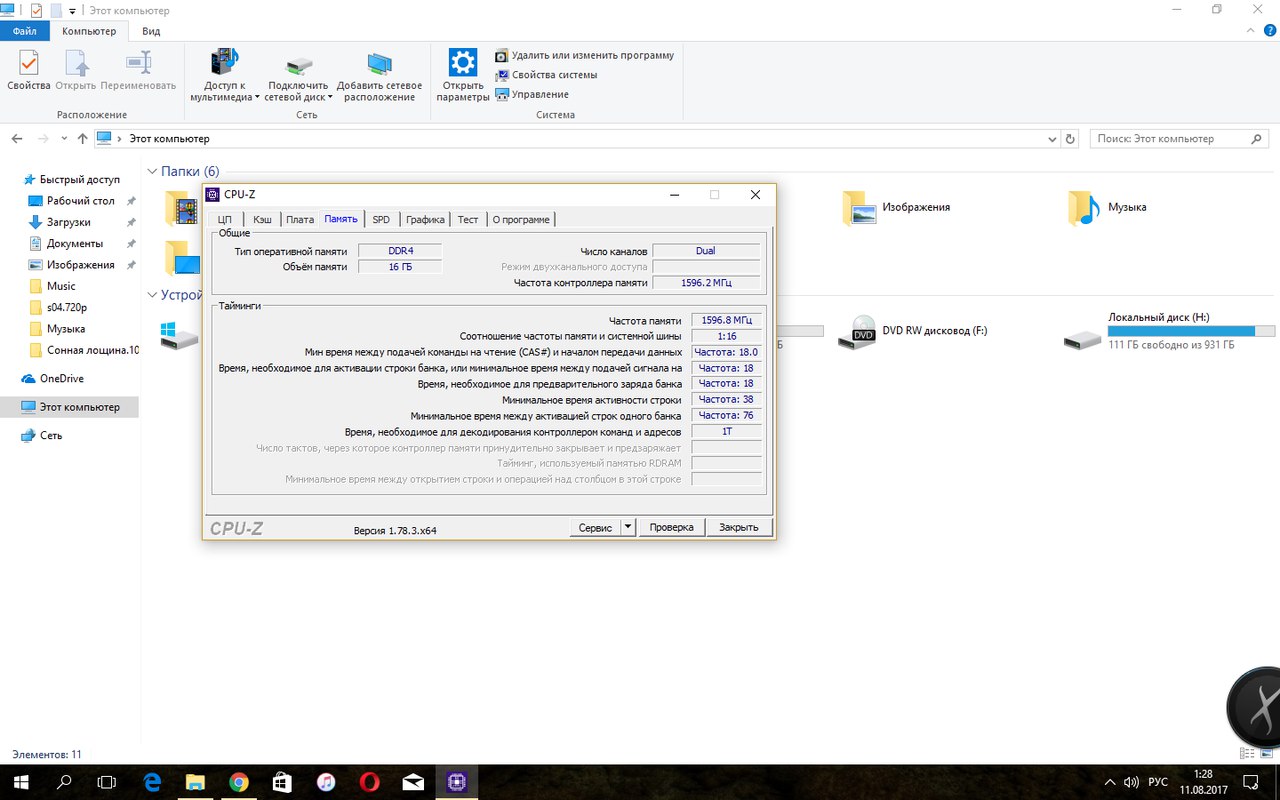Open the Windows Start menu

[x=19, y=781]
